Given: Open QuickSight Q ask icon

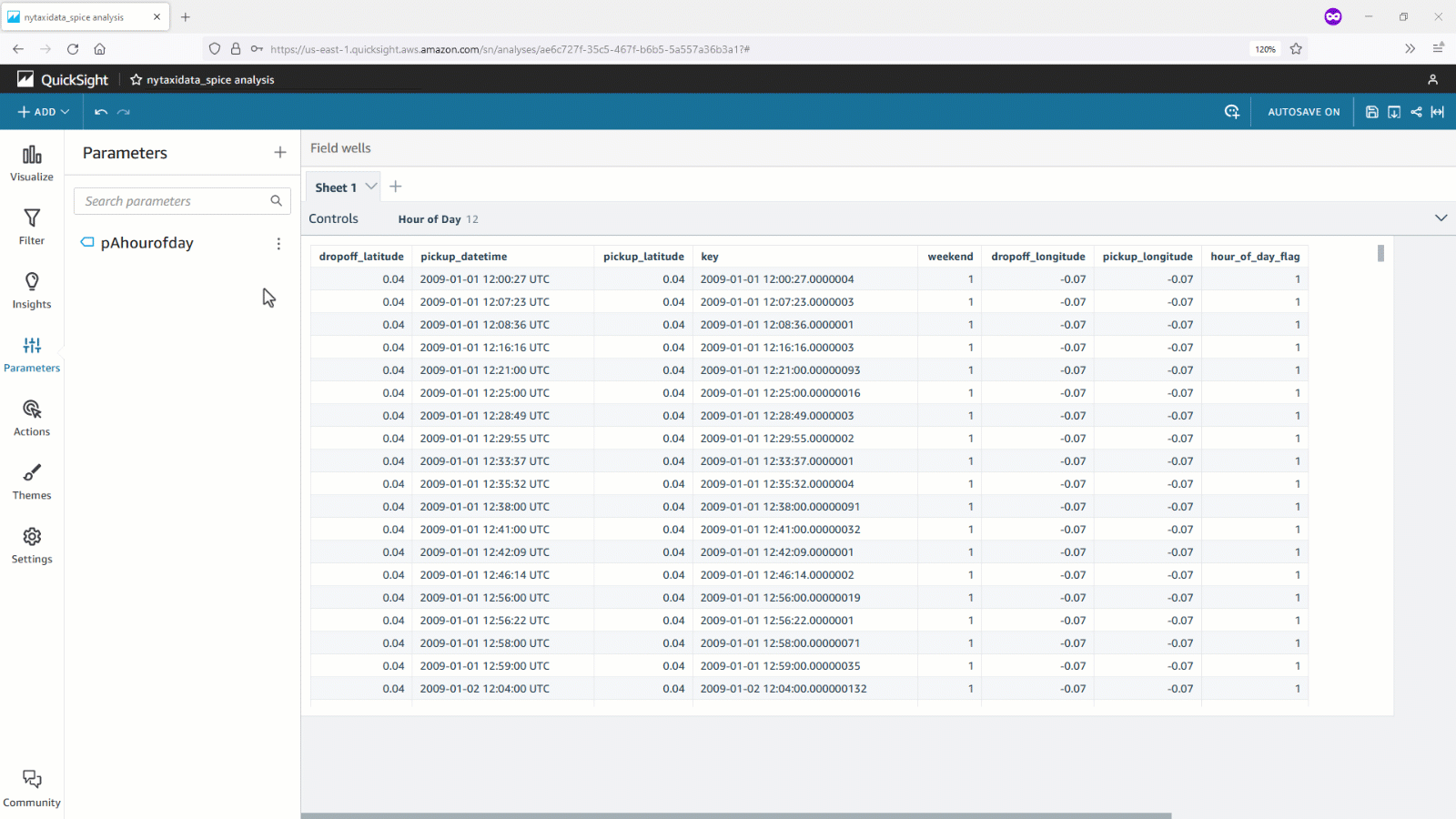Looking at the screenshot, I should 1231,111.
